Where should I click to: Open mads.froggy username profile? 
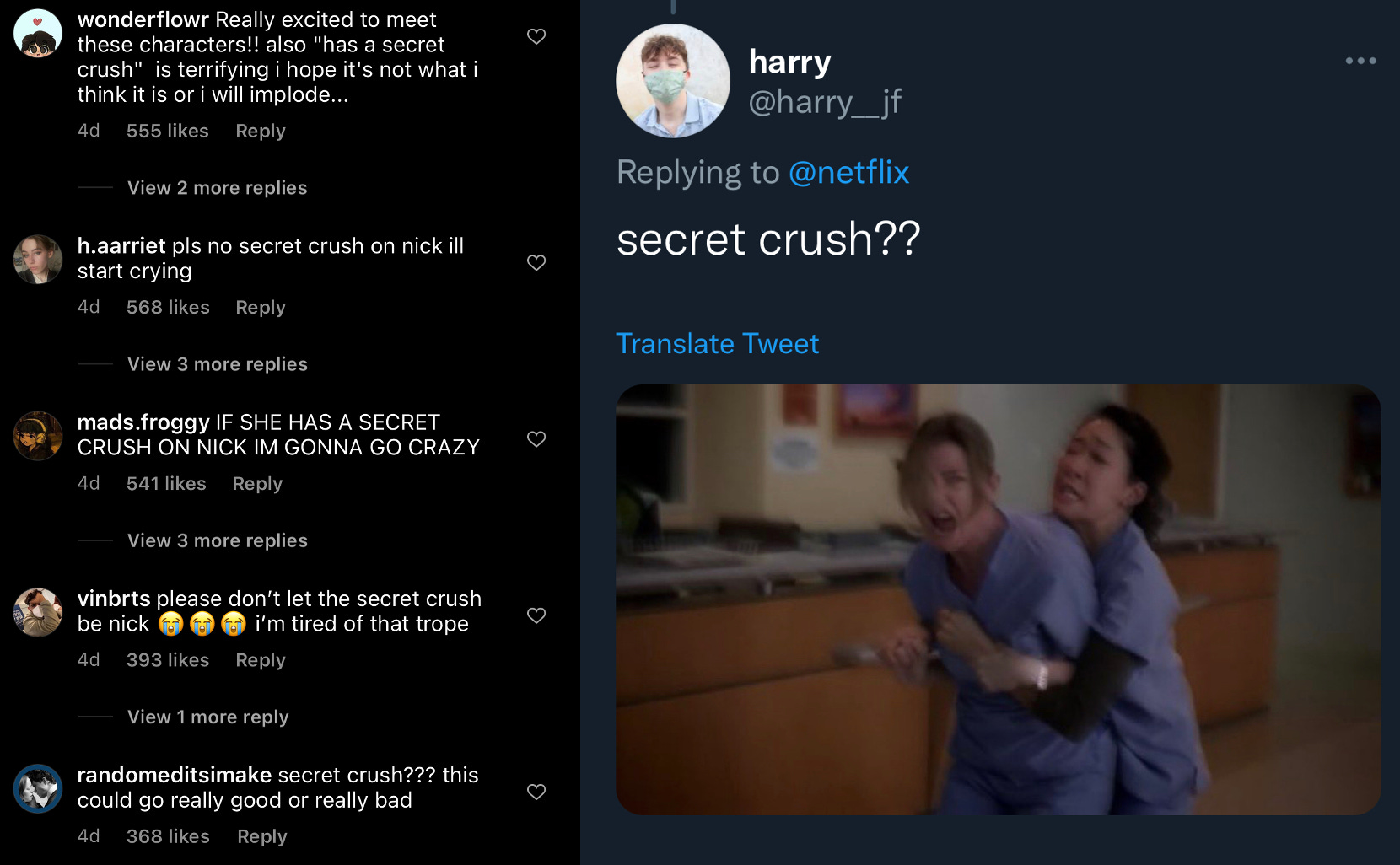click(x=143, y=422)
